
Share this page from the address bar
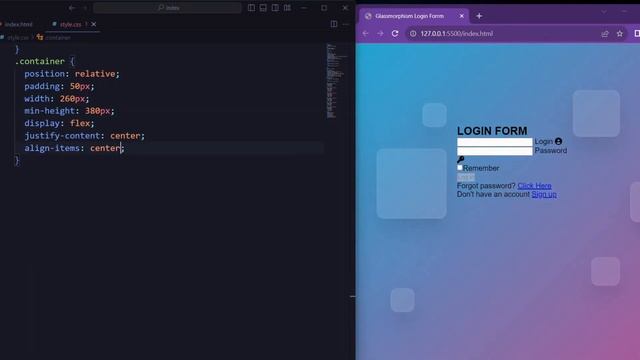[x=605, y=33]
